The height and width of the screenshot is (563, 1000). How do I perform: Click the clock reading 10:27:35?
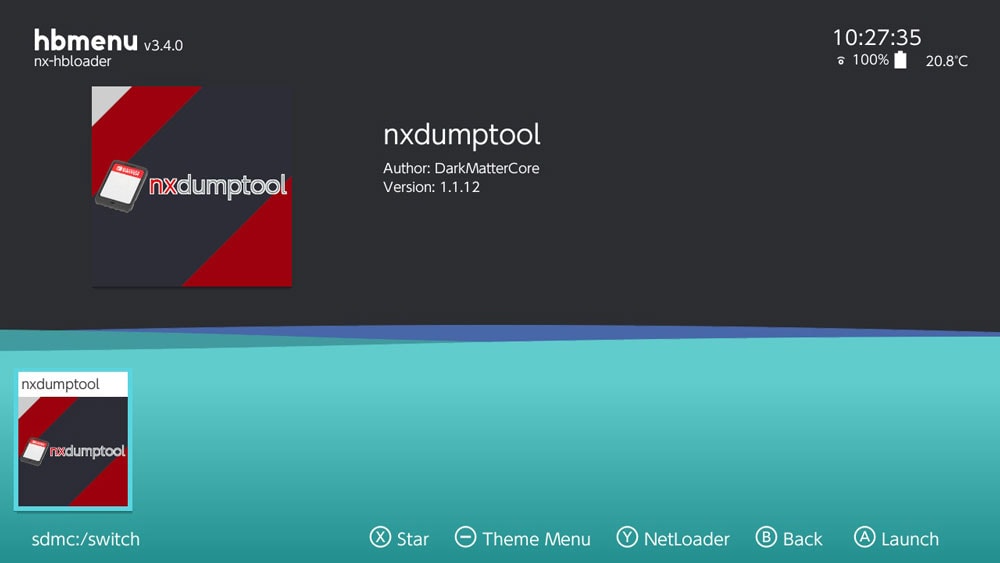[x=877, y=38]
